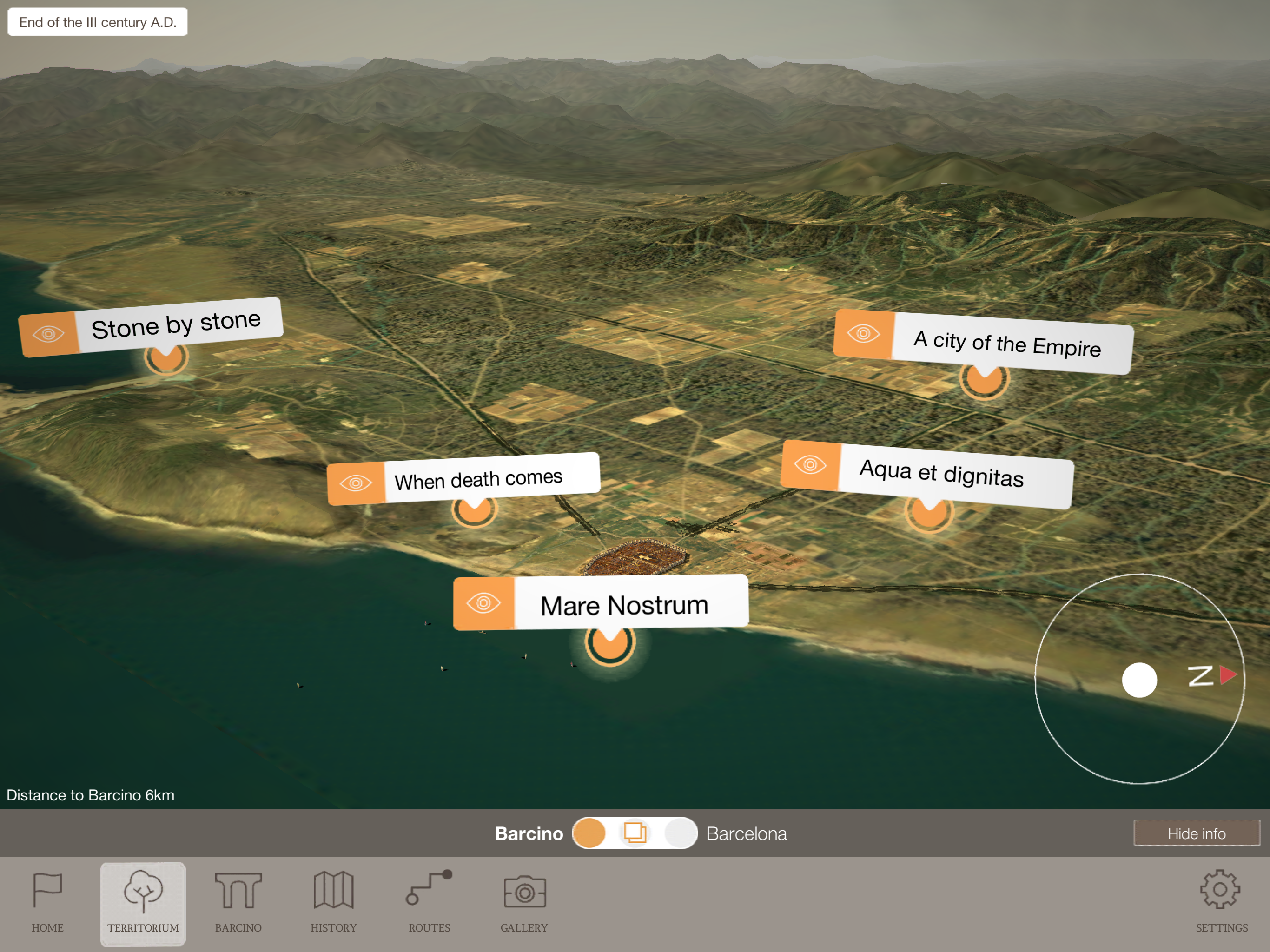Click eye icon on Aqua et dignitas
The width and height of the screenshot is (1270, 952).
tap(810, 464)
